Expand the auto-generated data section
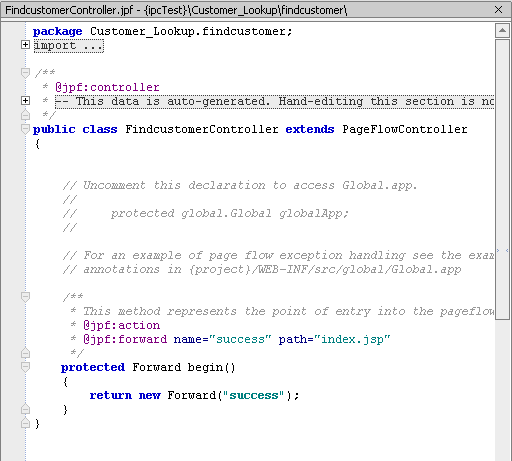This screenshot has width=512, height=461. pos(25,101)
